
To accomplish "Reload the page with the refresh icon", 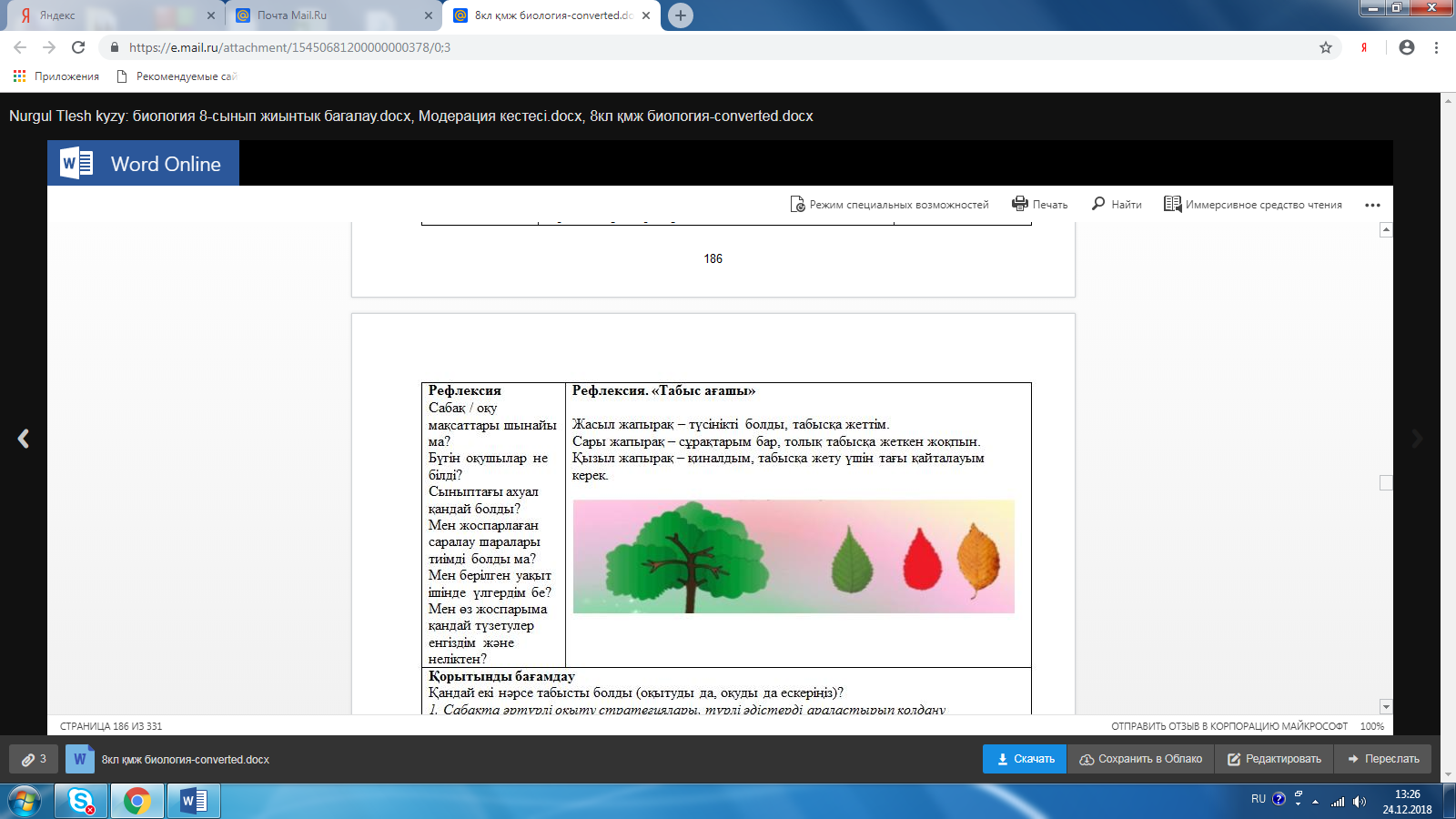I will pos(78,47).
